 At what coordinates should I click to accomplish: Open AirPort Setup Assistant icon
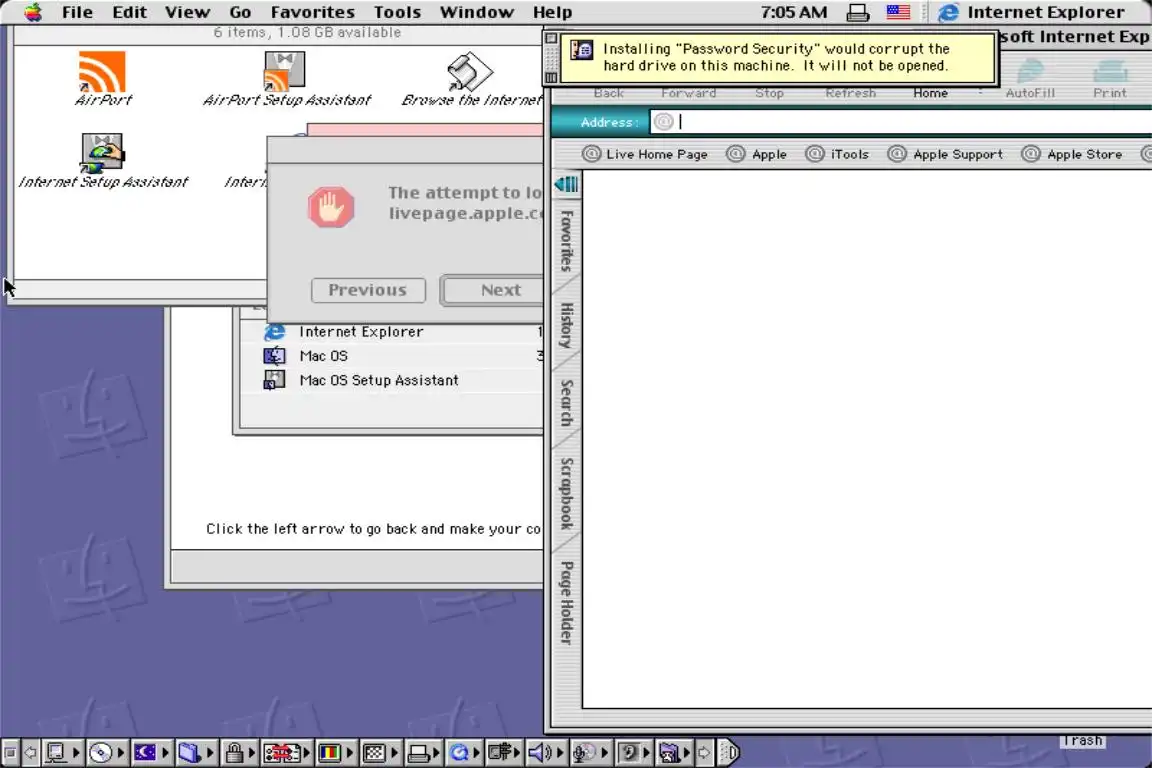(284, 71)
